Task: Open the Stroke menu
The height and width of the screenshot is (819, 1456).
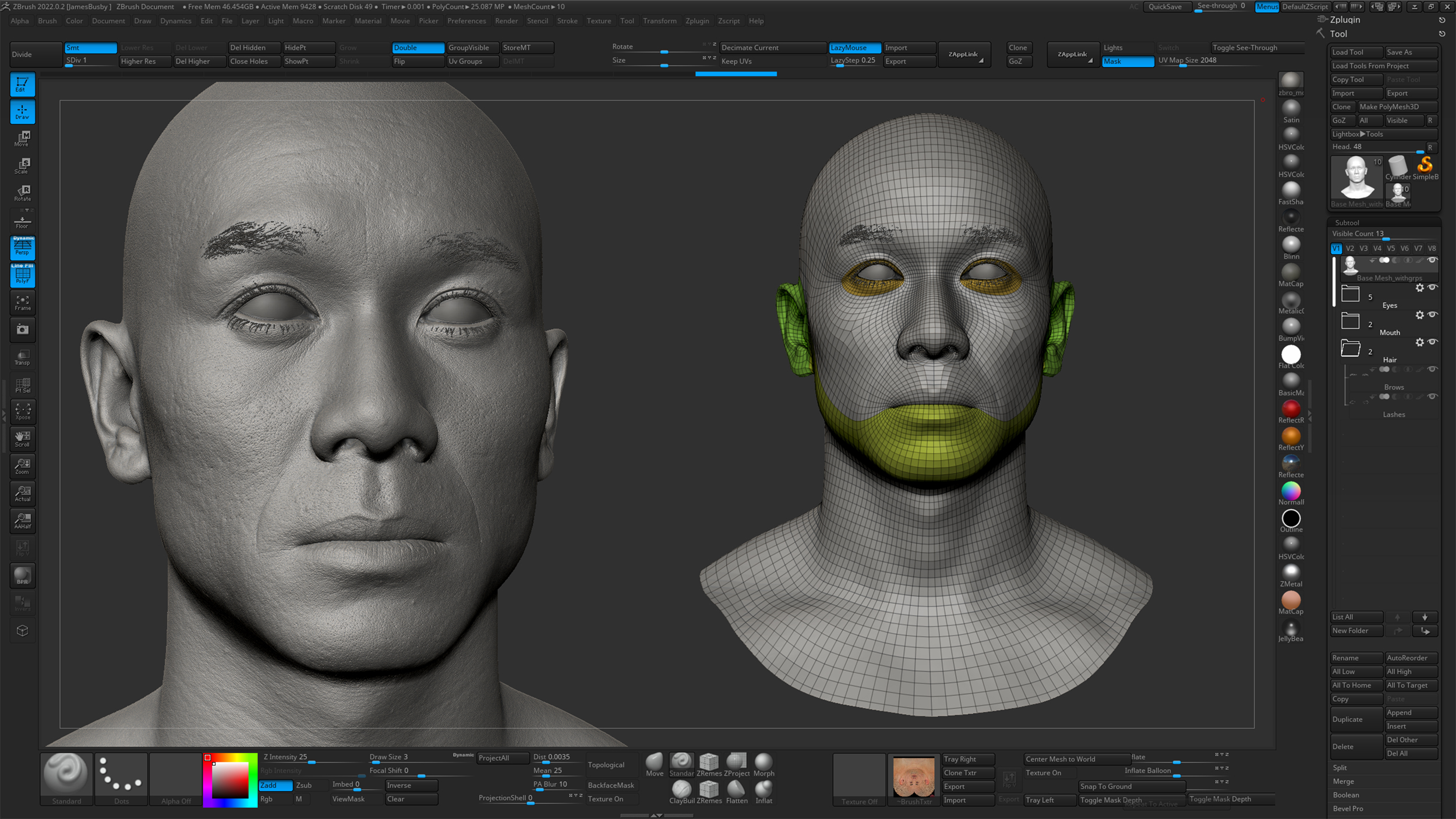Action: (x=567, y=21)
